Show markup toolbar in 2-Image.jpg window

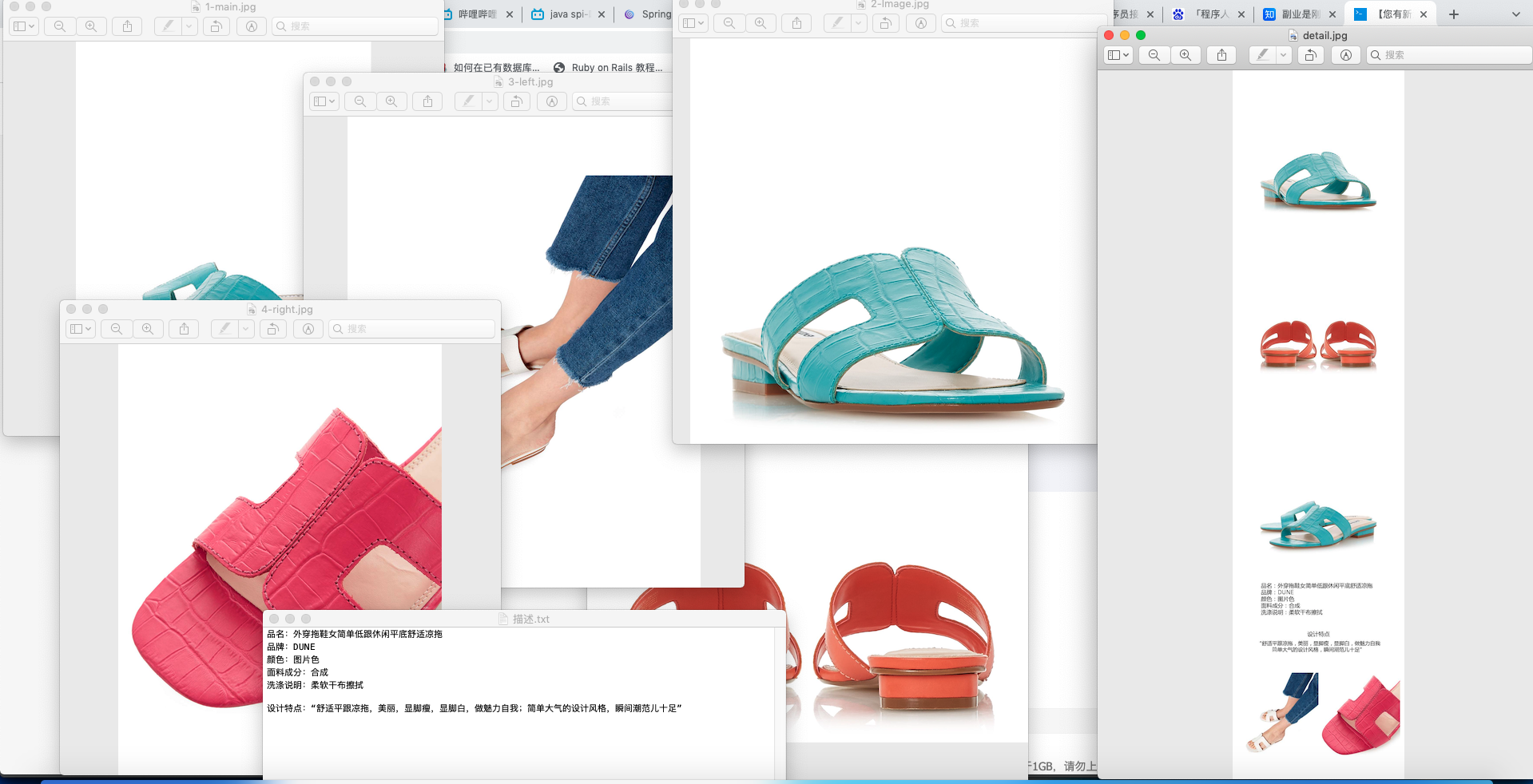pyautogui.click(x=921, y=23)
